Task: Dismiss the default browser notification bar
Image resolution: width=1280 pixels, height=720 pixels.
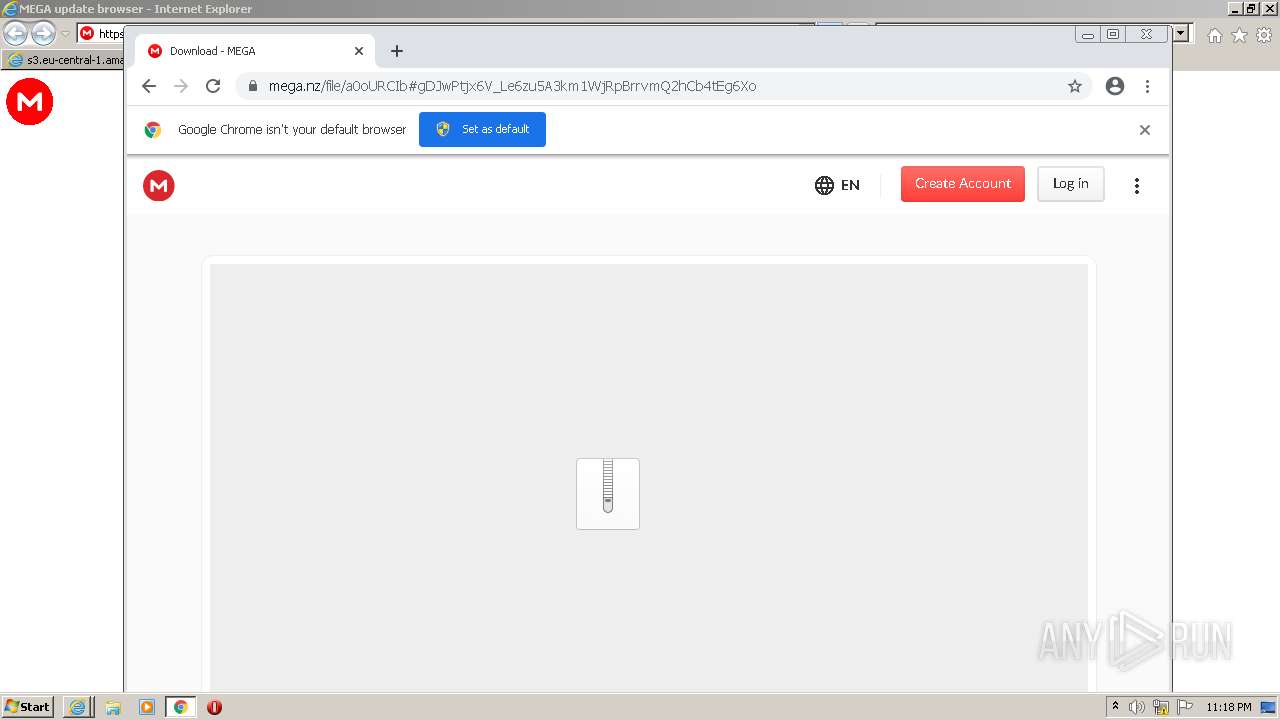Action: (x=1145, y=130)
